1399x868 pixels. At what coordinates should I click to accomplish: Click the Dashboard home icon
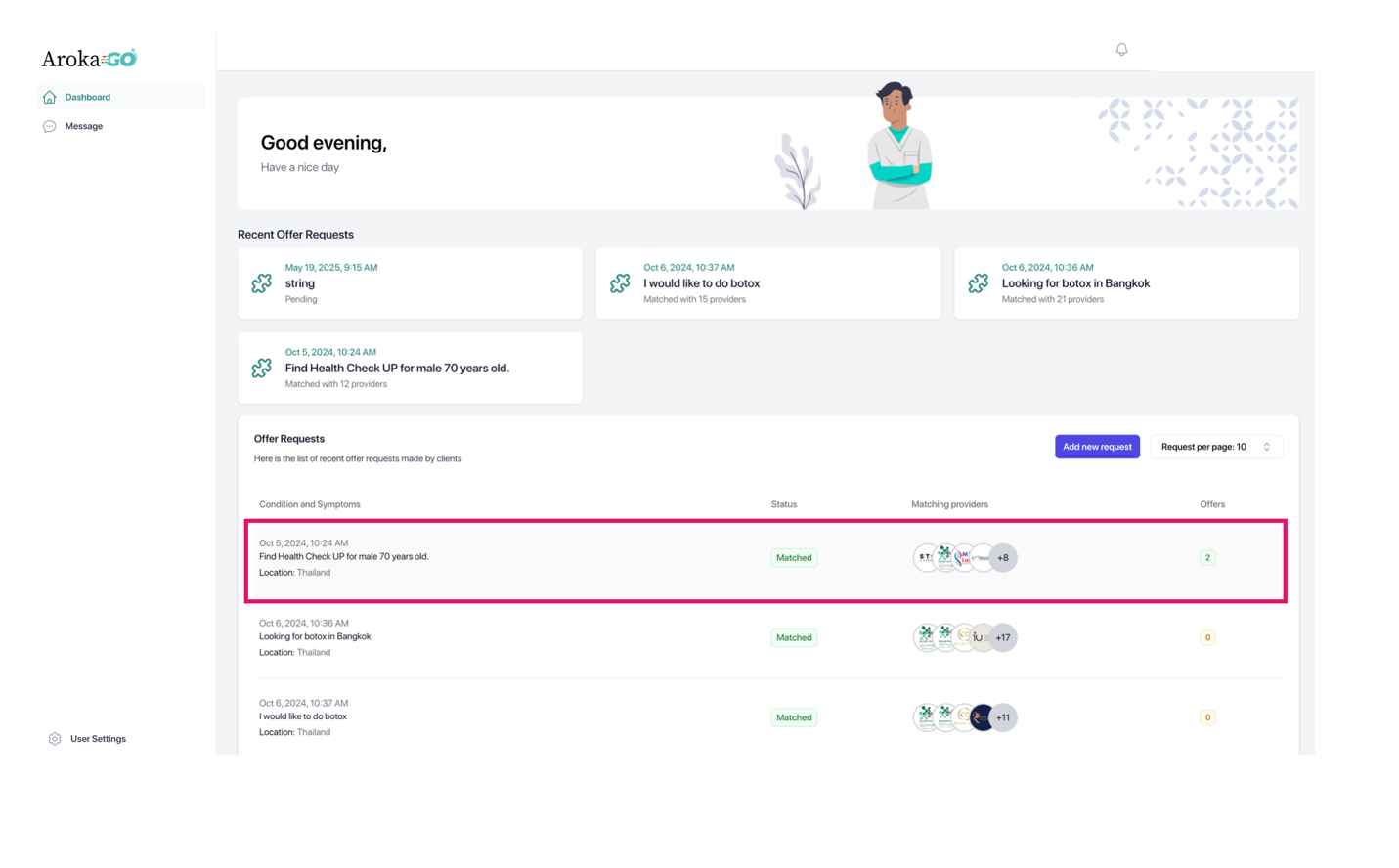50,97
